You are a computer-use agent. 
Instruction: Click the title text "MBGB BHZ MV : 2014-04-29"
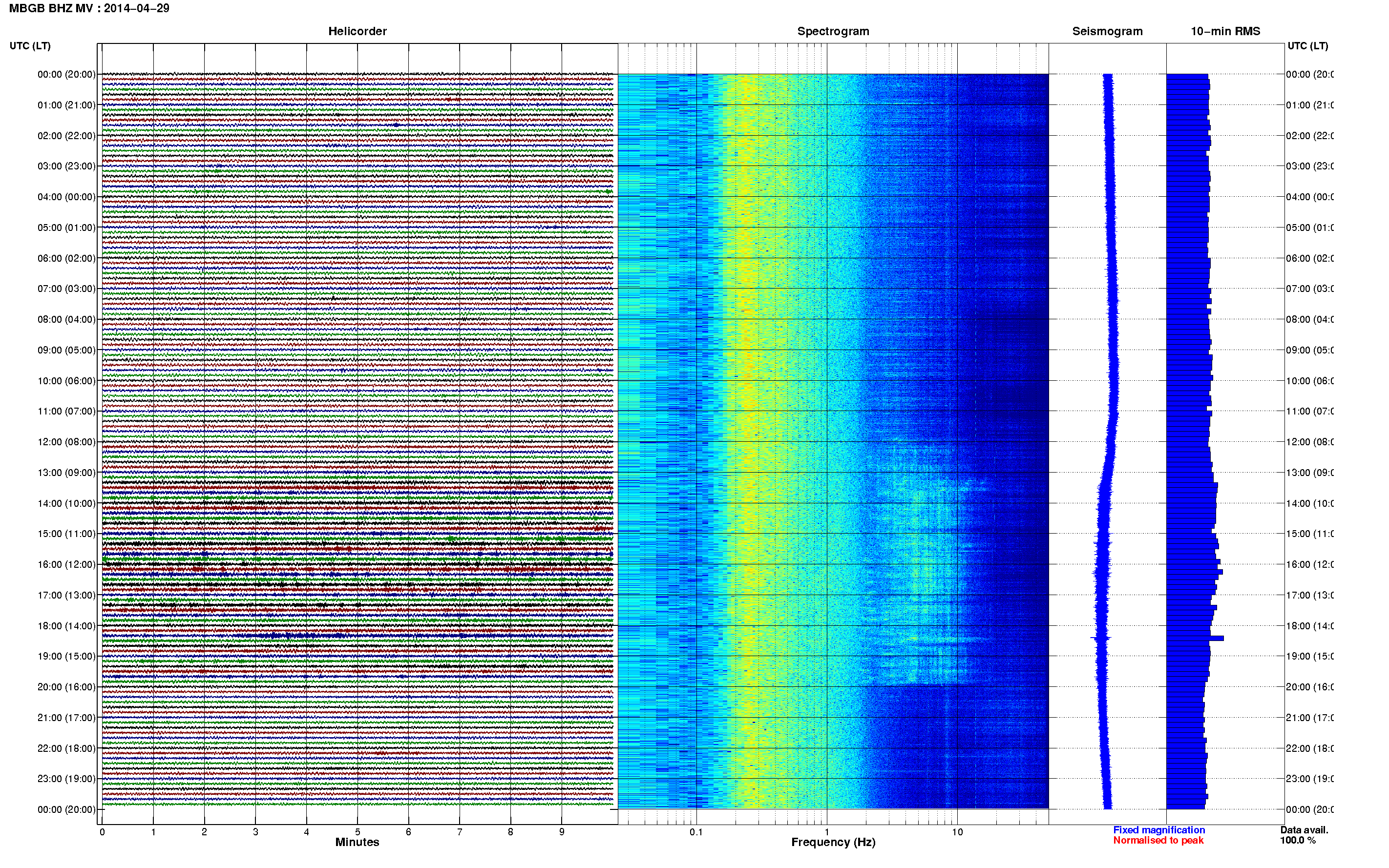[x=89, y=8]
